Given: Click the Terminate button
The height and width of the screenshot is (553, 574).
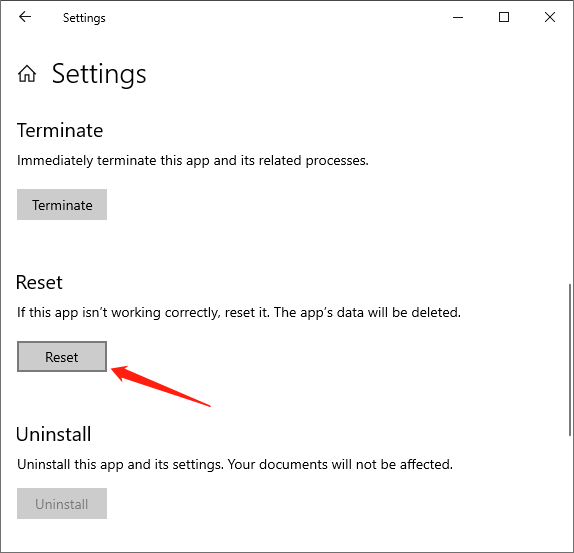Looking at the screenshot, I should tap(62, 205).
